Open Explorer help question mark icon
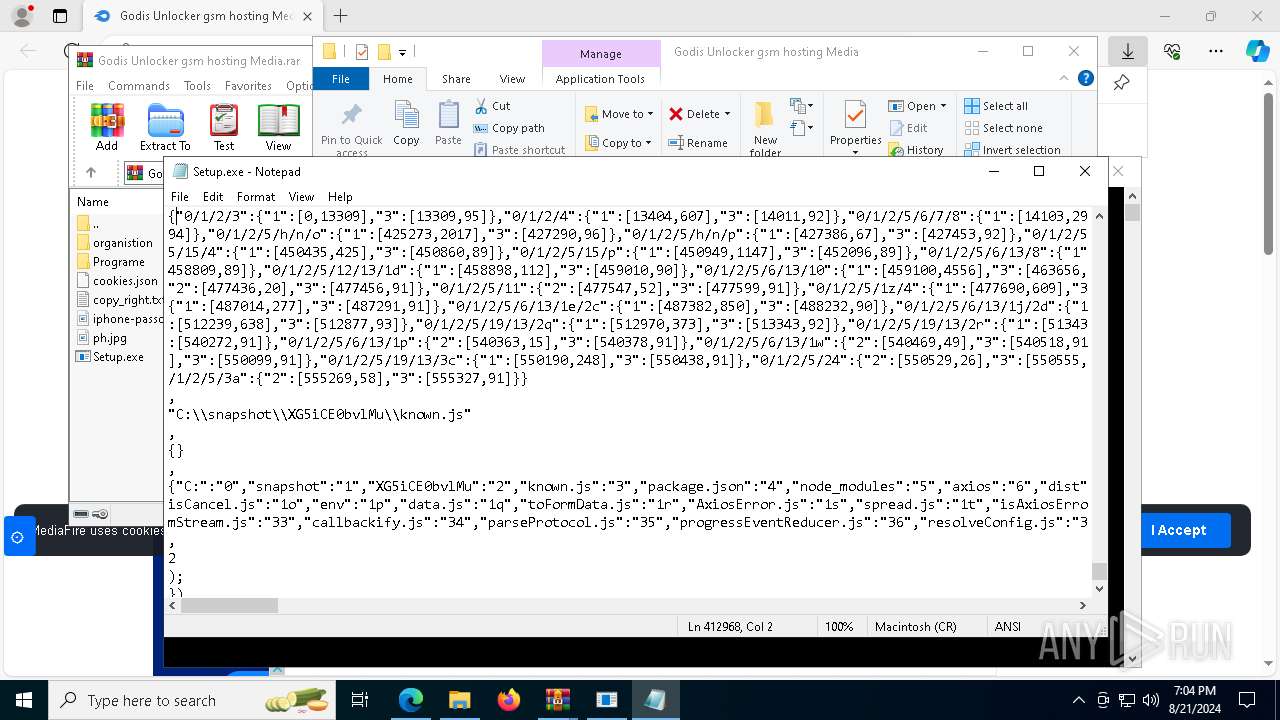Screen dimensions: 1280x720 [1085, 78]
